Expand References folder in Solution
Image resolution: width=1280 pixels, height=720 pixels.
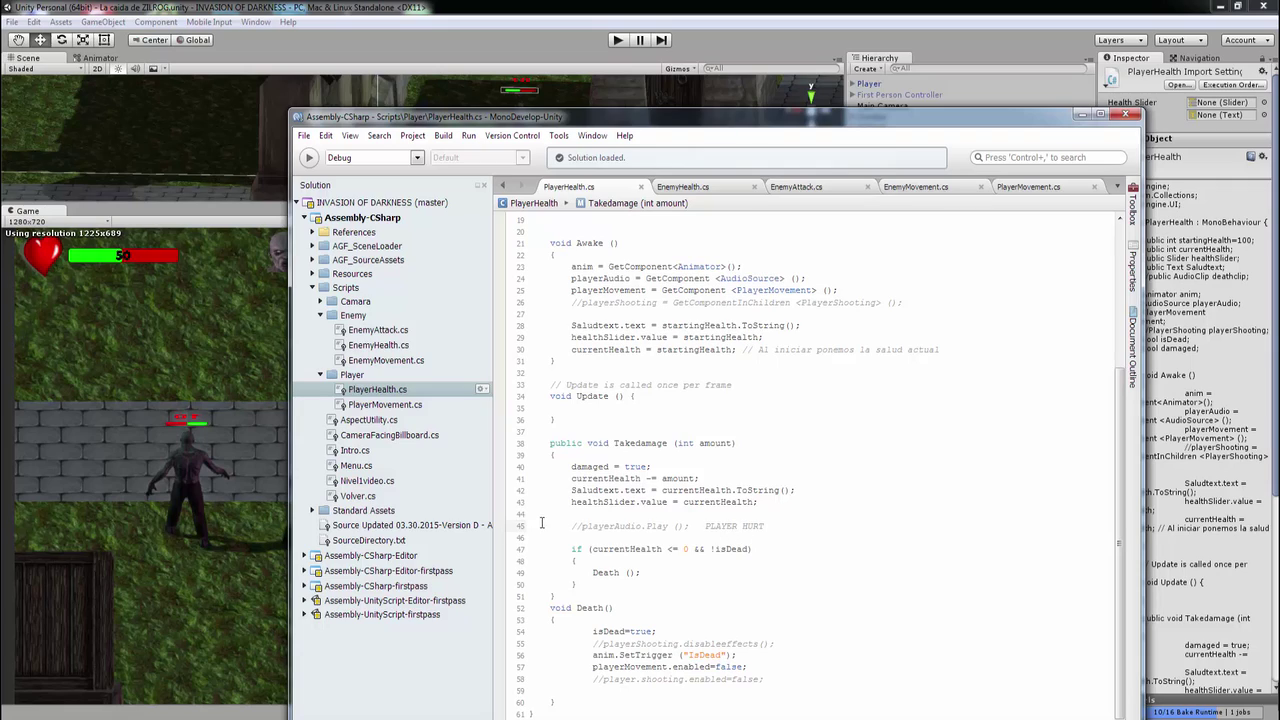(312, 232)
